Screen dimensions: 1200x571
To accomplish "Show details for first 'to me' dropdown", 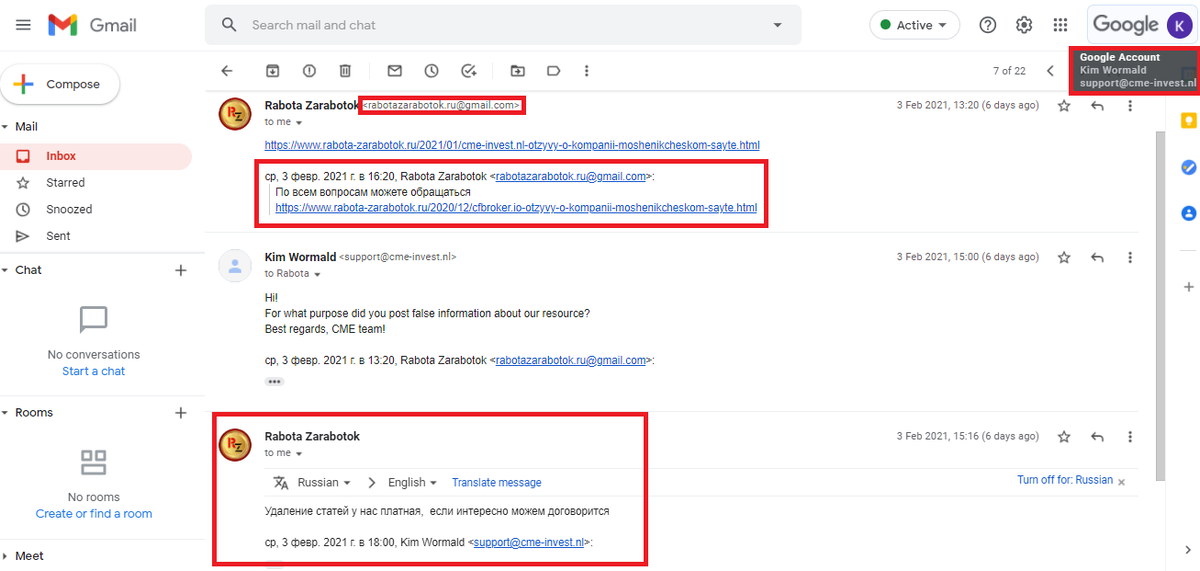I will [x=299, y=122].
